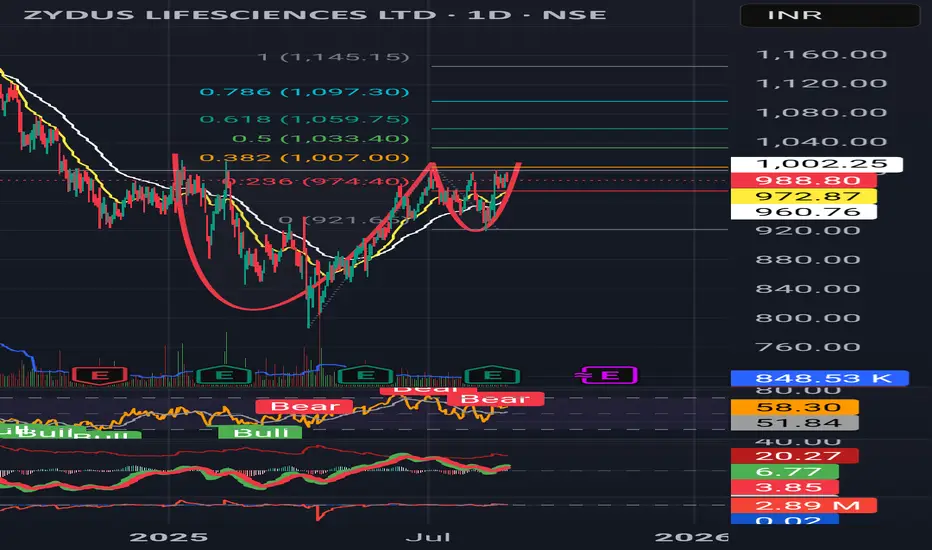This screenshot has width=932, height=550.
Task: Click the 760.00 price axis label
Action: click(808, 347)
